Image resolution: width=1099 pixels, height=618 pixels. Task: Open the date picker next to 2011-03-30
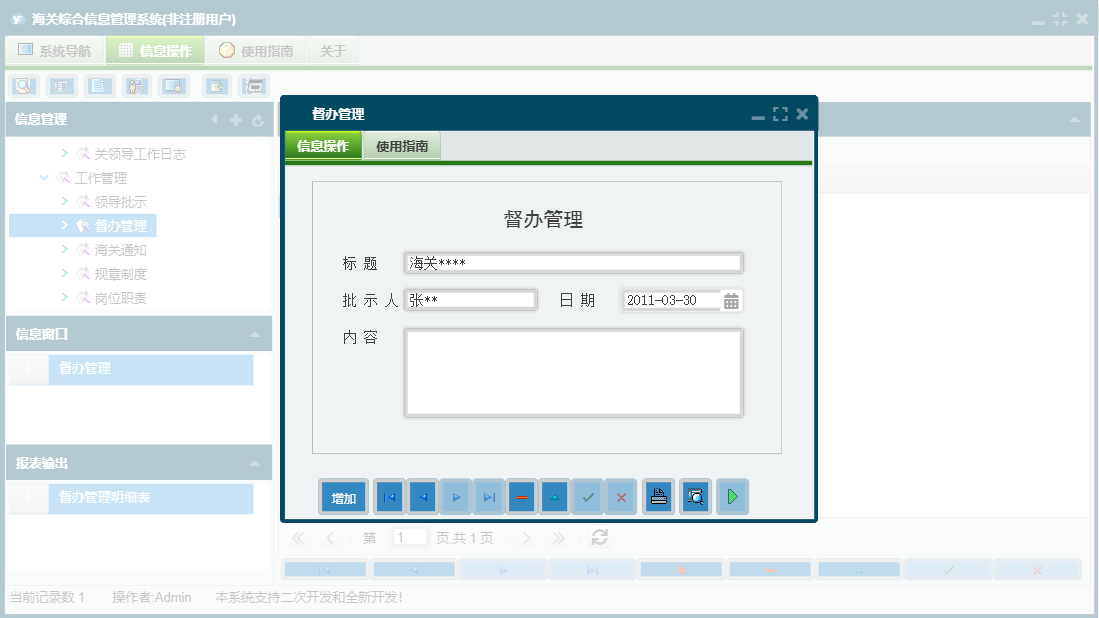point(730,299)
